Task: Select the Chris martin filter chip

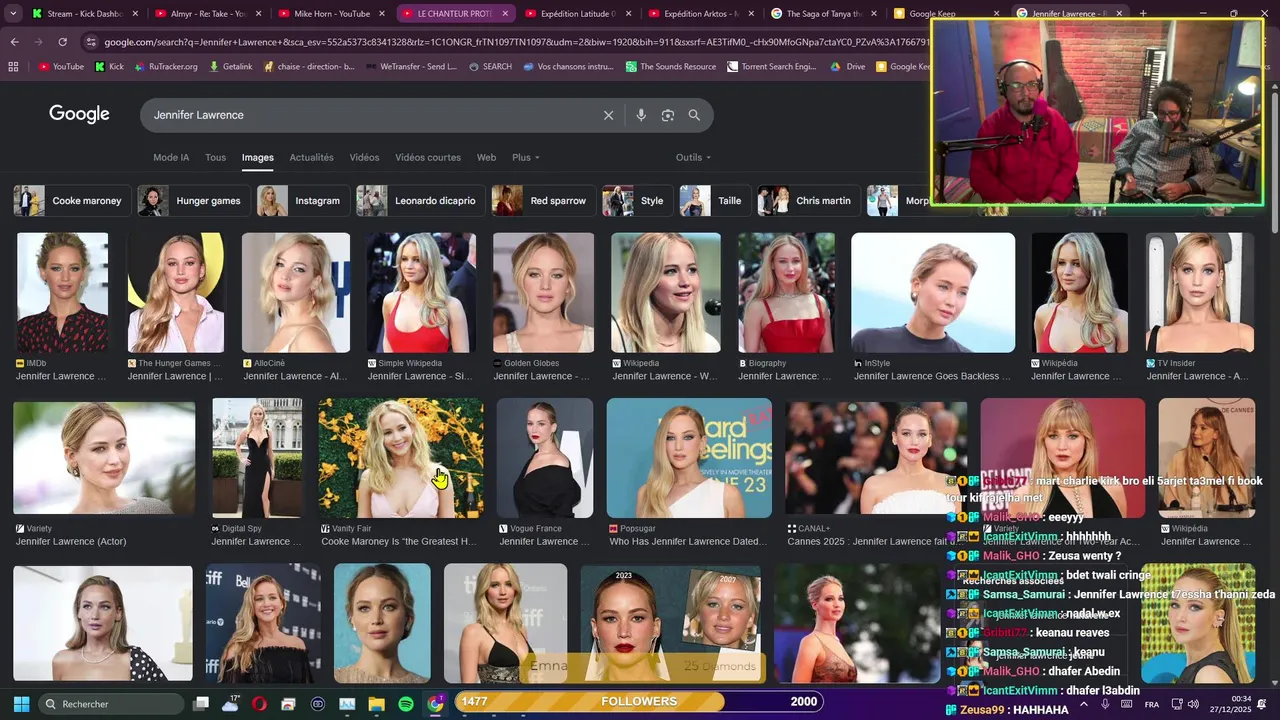Action: click(x=807, y=201)
